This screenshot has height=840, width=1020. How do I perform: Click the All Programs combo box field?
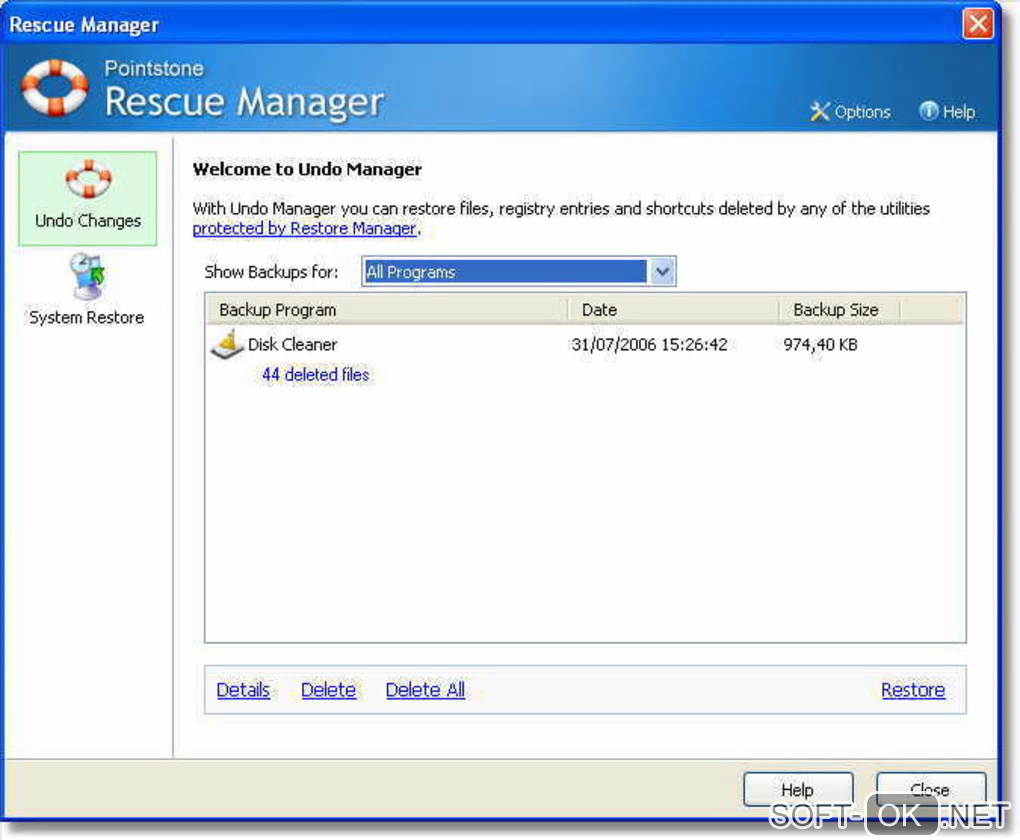(518, 271)
